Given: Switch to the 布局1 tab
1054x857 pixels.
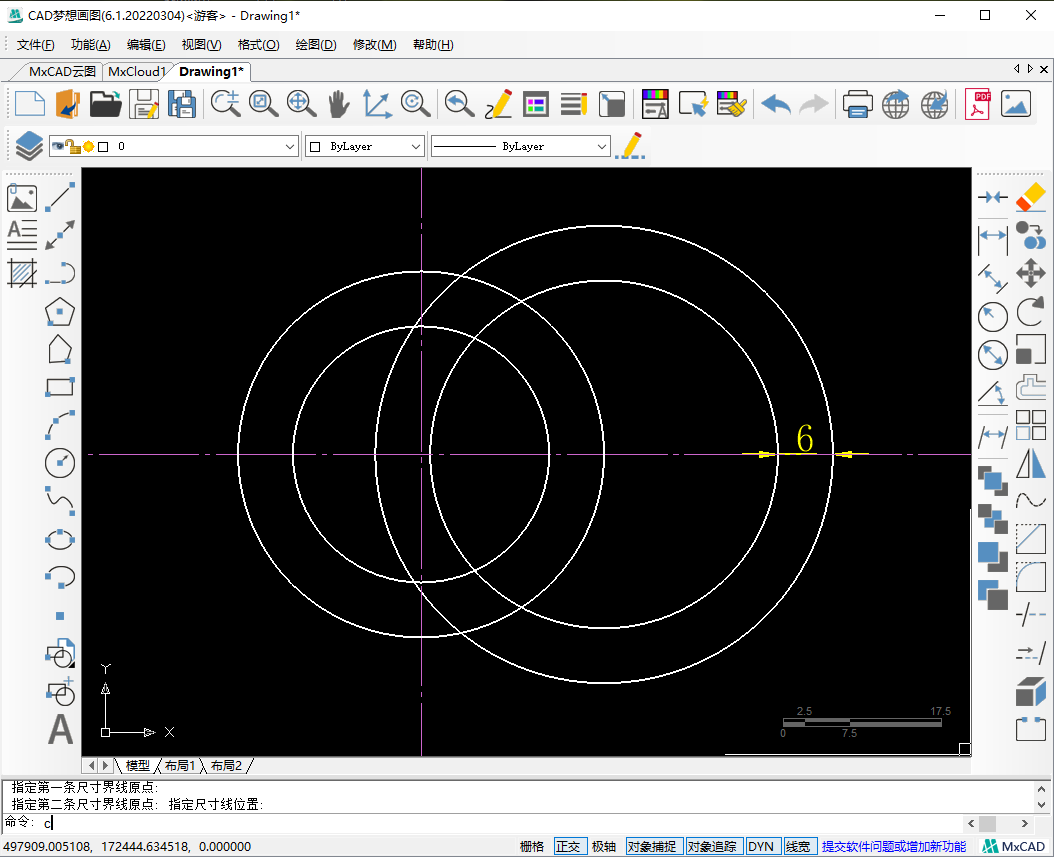Looking at the screenshot, I should click(180, 765).
